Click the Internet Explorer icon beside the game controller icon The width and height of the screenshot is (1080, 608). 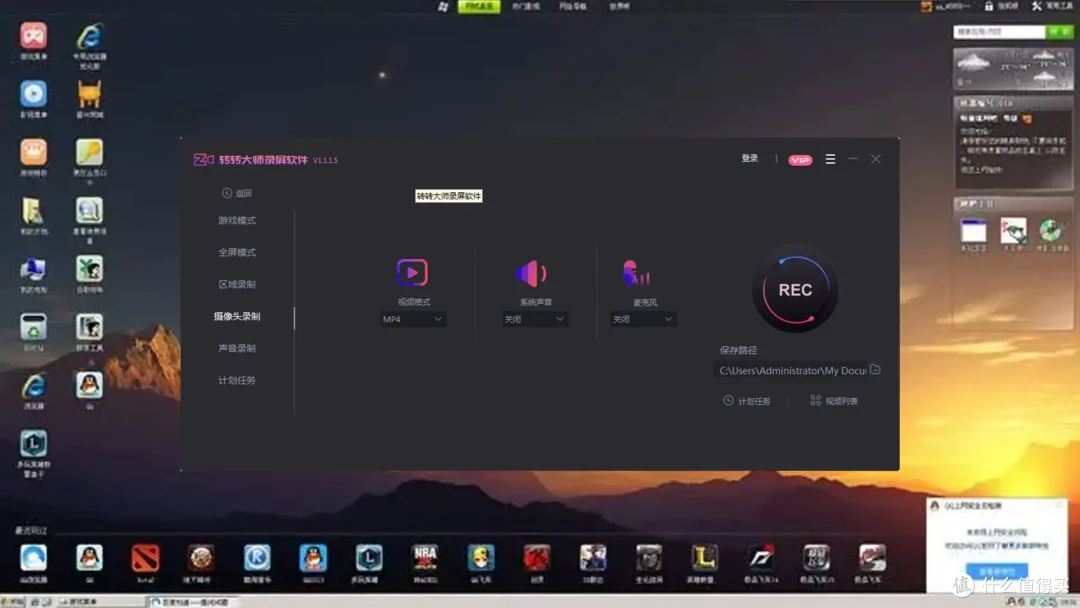90,36
